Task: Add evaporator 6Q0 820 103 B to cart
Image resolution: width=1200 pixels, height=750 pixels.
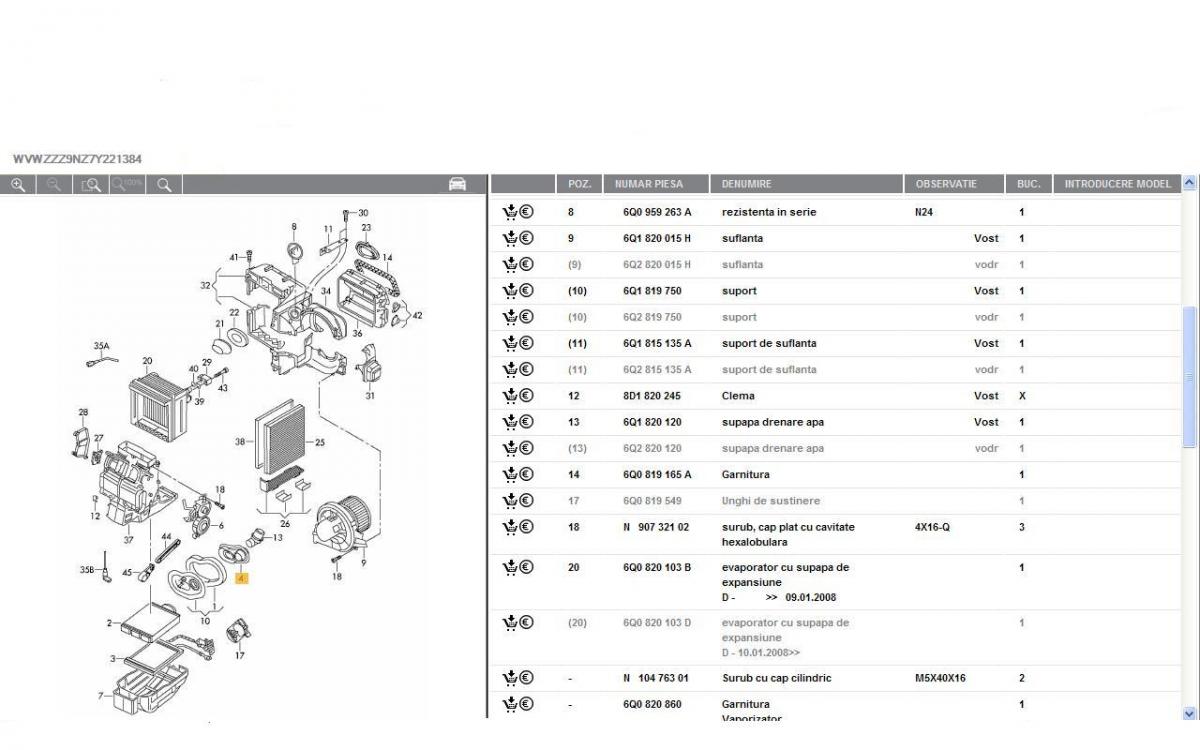Action: (x=510, y=568)
